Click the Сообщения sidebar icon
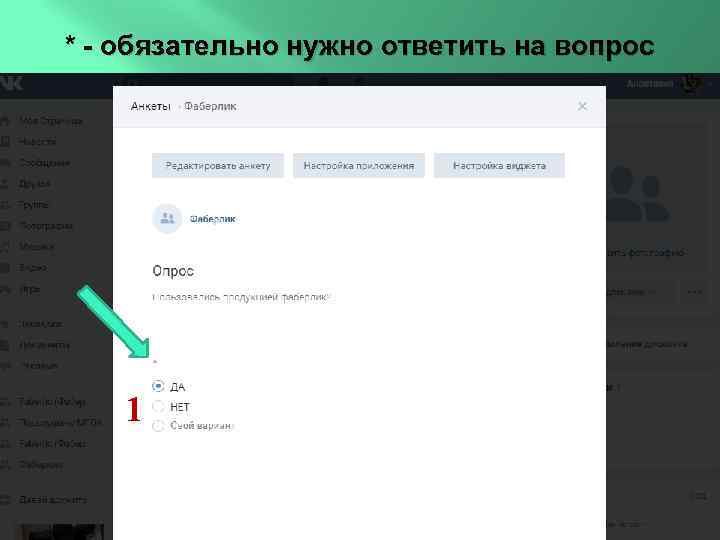Image resolution: width=720 pixels, height=540 pixels. [5, 163]
